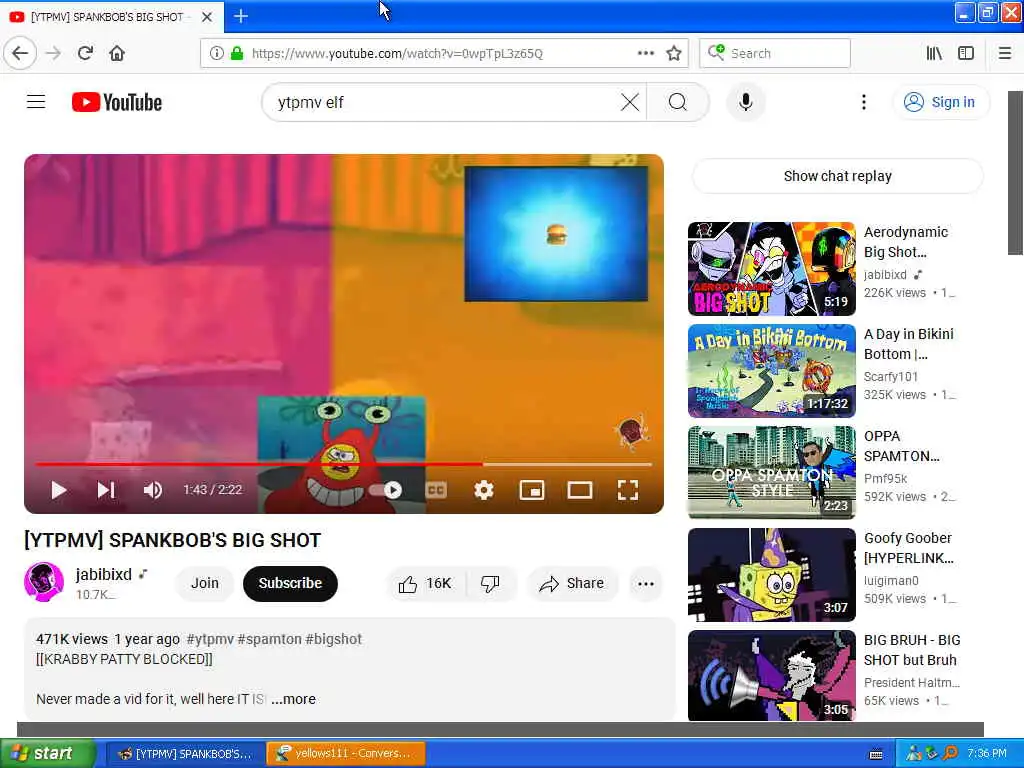Image resolution: width=1024 pixels, height=768 pixels.
Task: Open the Firefox home page
Action: click(x=117, y=53)
